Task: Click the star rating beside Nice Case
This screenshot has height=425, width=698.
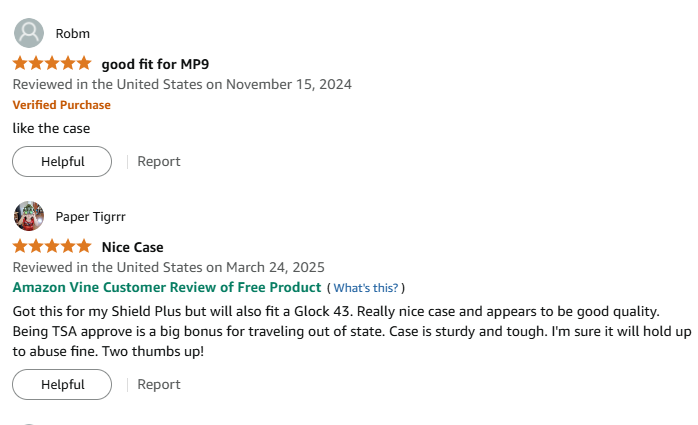Action: click(52, 246)
